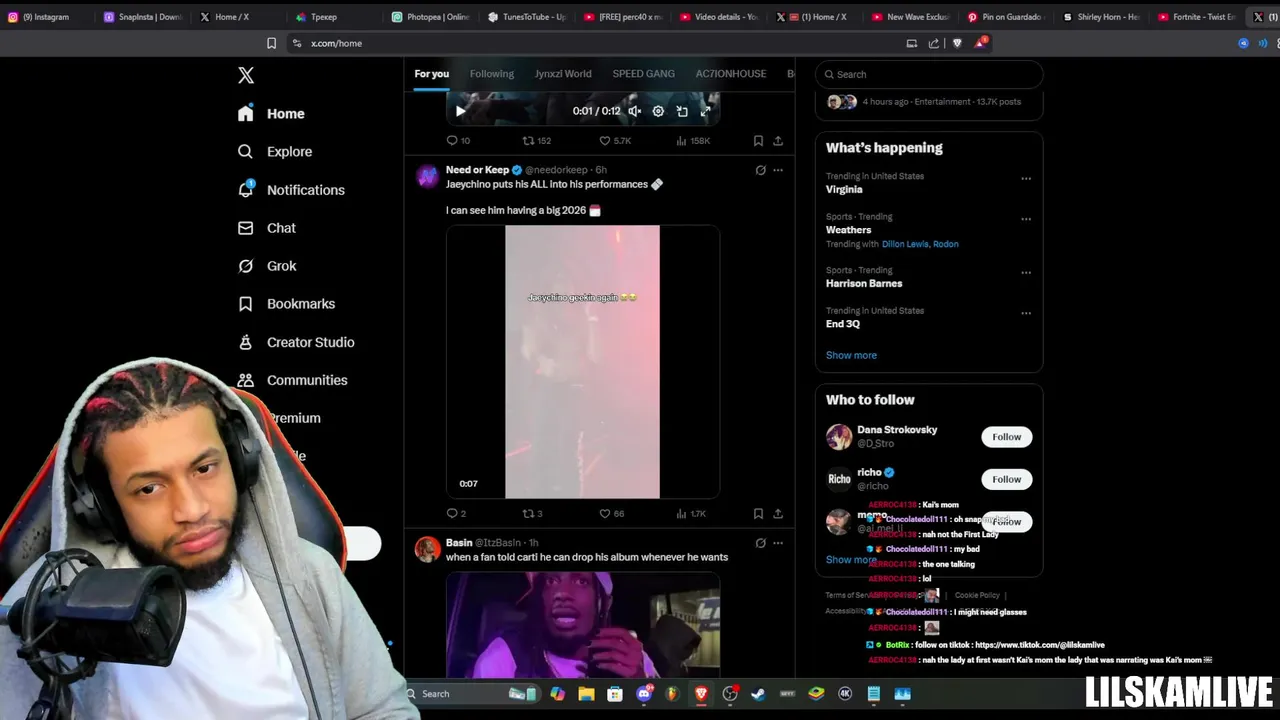Image resolution: width=1280 pixels, height=720 pixels.
Task: Reply to Need or Keep post
Action: click(x=455, y=514)
